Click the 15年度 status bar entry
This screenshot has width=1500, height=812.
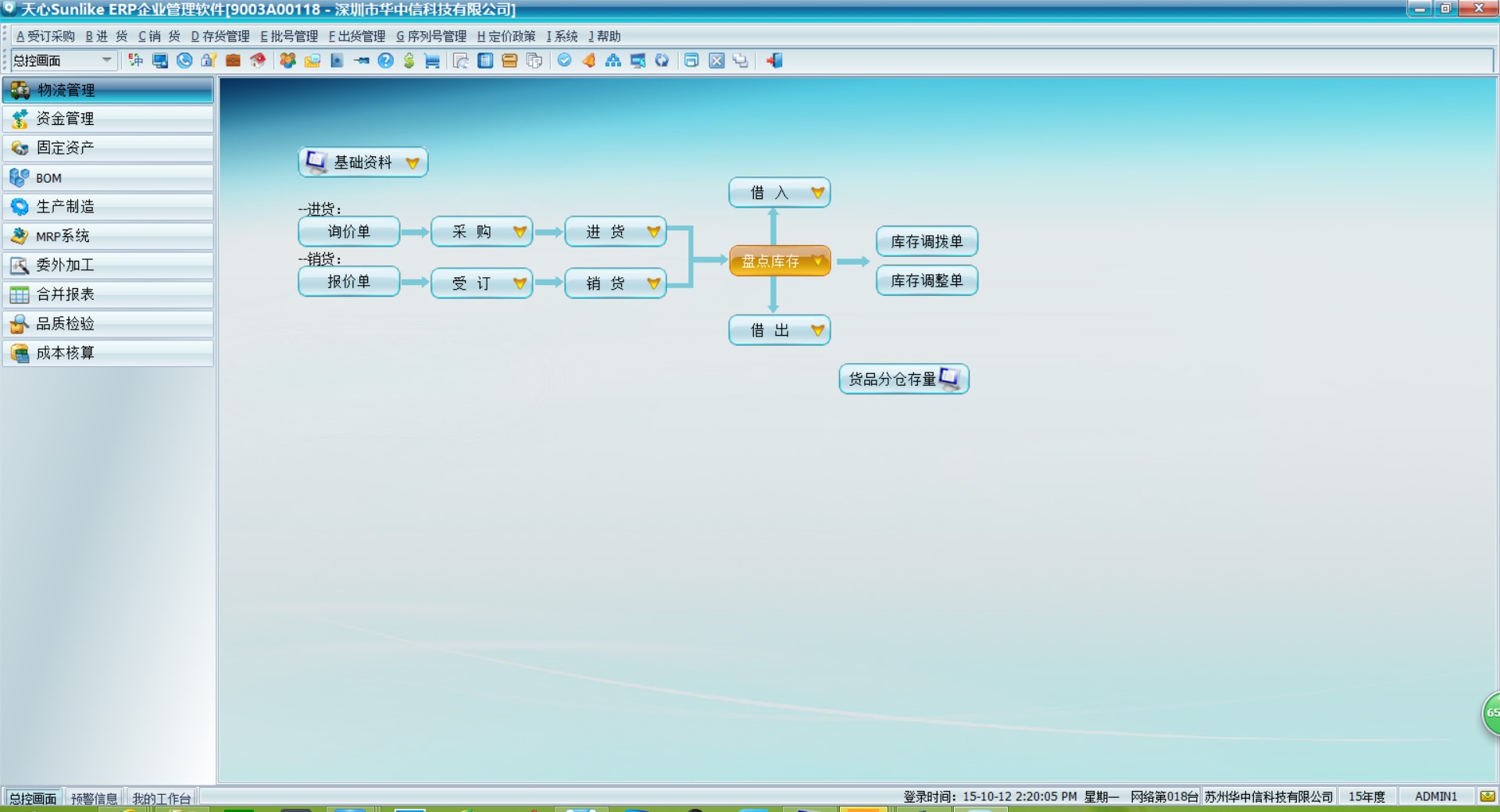[x=1367, y=796]
